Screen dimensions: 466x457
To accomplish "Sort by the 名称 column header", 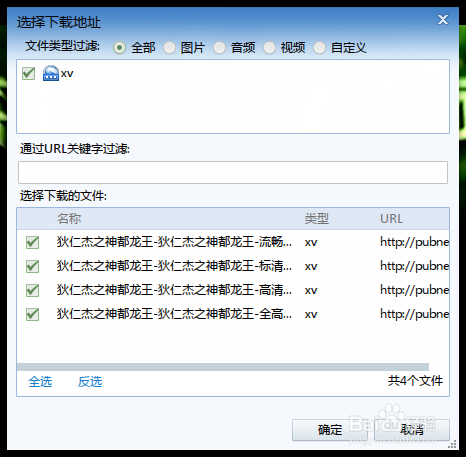I will pyautogui.click(x=69, y=219).
